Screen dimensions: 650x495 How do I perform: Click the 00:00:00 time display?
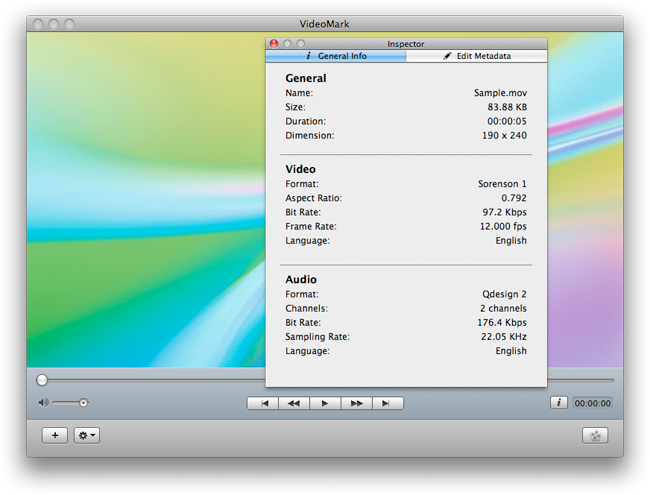(x=593, y=403)
